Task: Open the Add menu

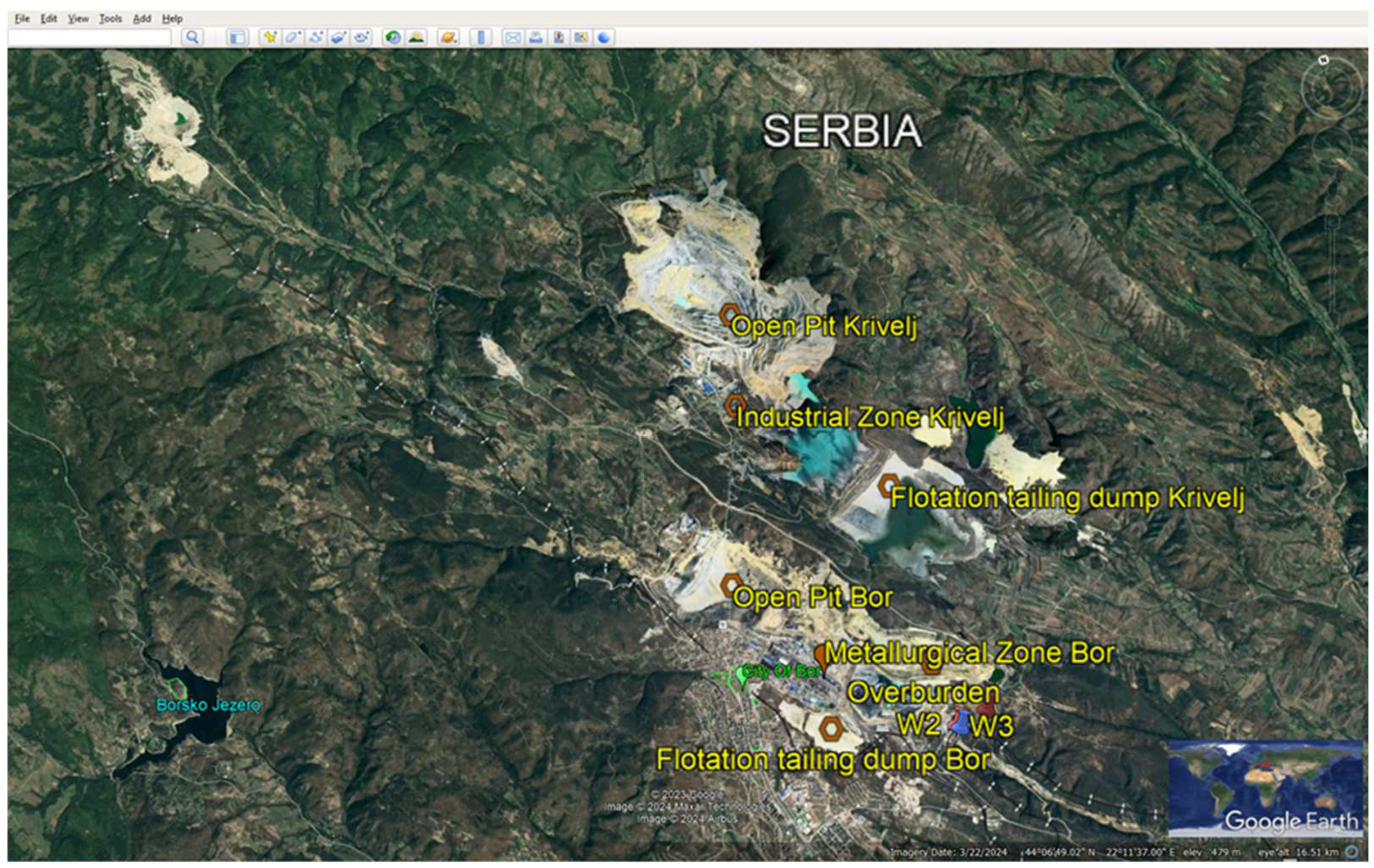Action: click(141, 19)
